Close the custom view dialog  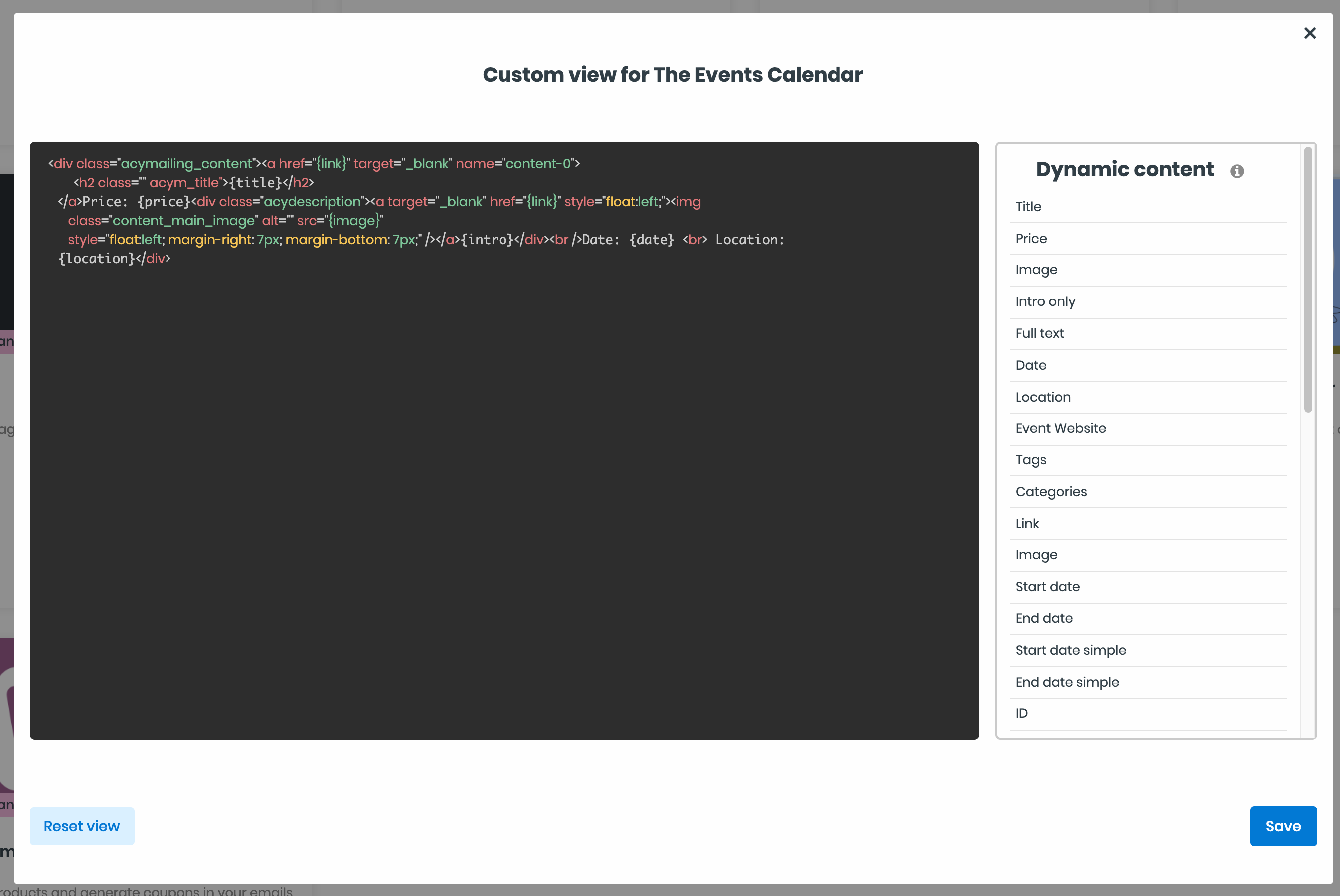[x=1309, y=33]
